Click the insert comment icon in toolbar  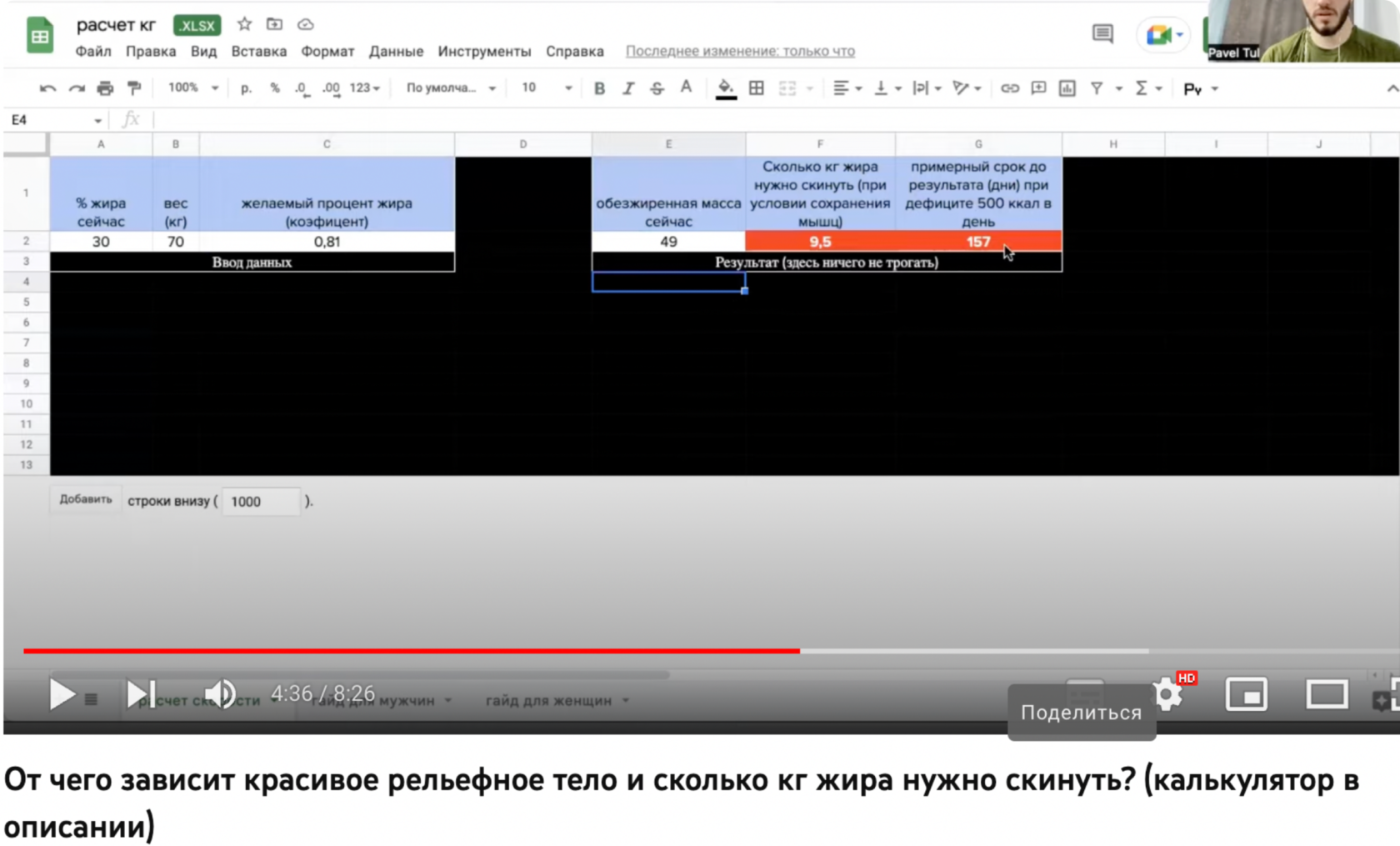point(1038,88)
